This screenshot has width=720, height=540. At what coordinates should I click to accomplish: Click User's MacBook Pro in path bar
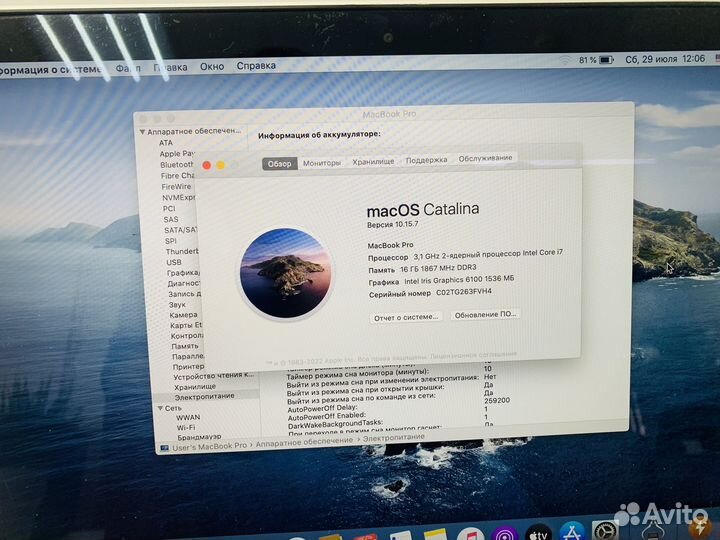209,446
